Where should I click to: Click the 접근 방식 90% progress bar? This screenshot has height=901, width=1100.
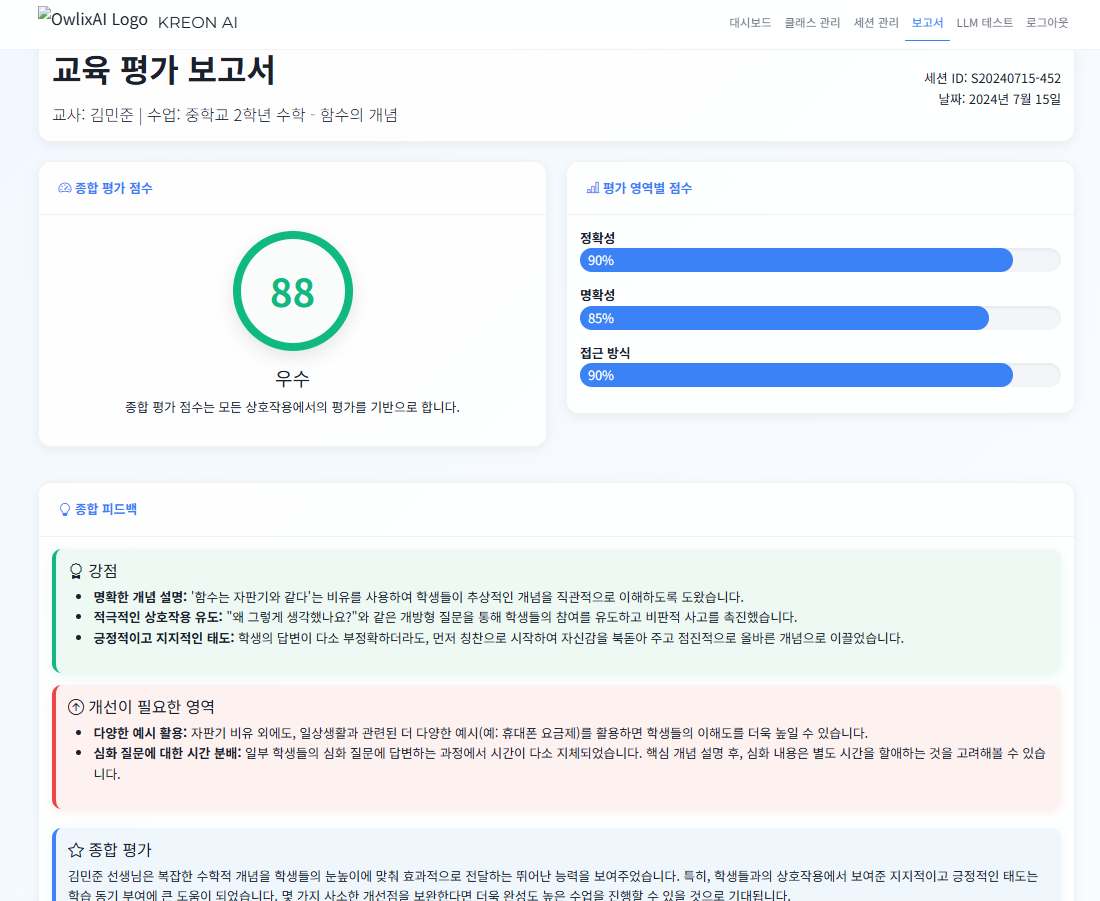(x=819, y=375)
